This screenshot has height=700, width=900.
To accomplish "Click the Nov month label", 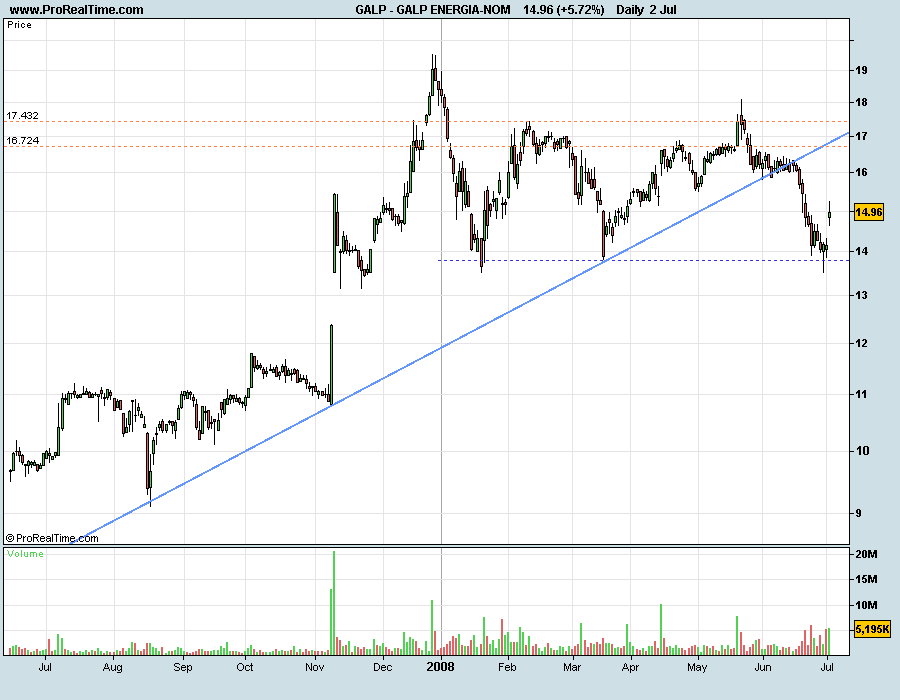I will click(x=315, y=667).
